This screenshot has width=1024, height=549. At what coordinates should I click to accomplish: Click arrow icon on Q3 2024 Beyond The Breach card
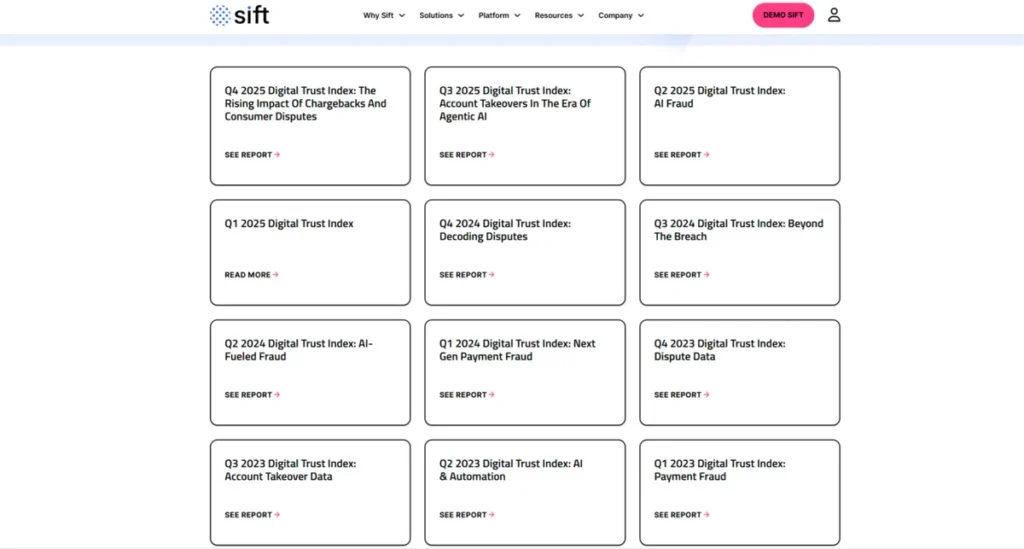[x=707, y=275]
